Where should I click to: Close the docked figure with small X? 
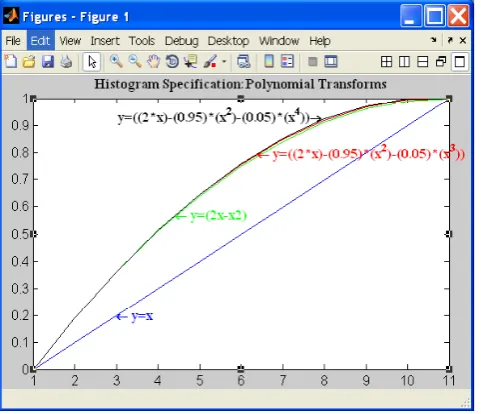(x=463, y=40)
